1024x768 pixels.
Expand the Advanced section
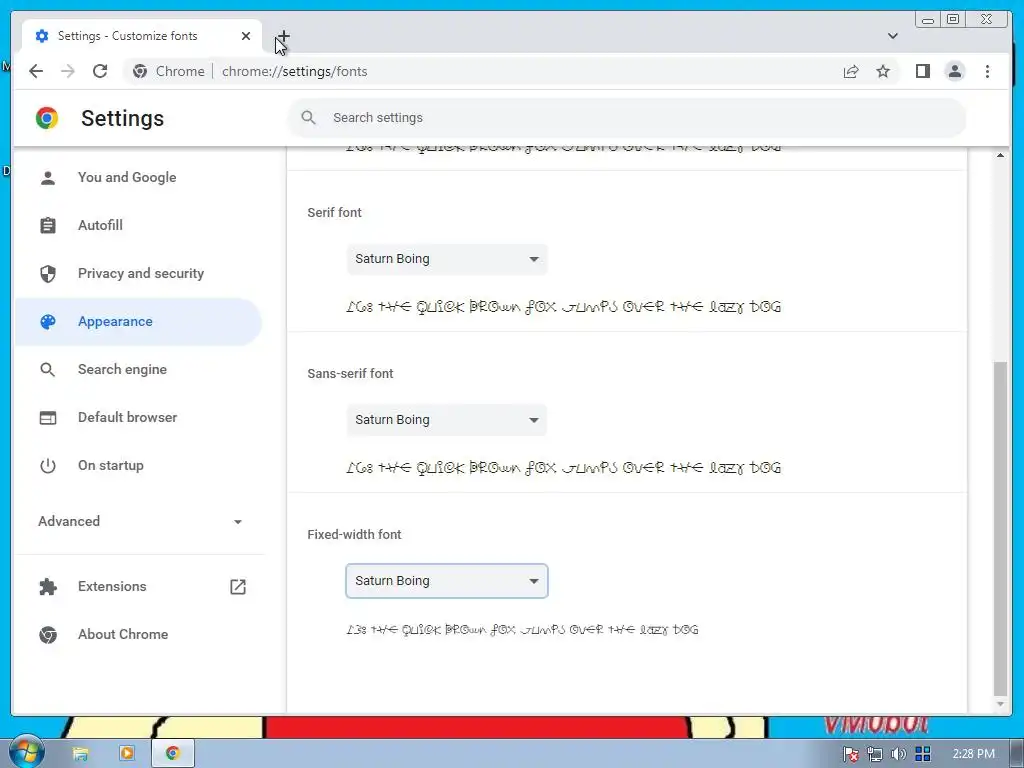[140, 521]
